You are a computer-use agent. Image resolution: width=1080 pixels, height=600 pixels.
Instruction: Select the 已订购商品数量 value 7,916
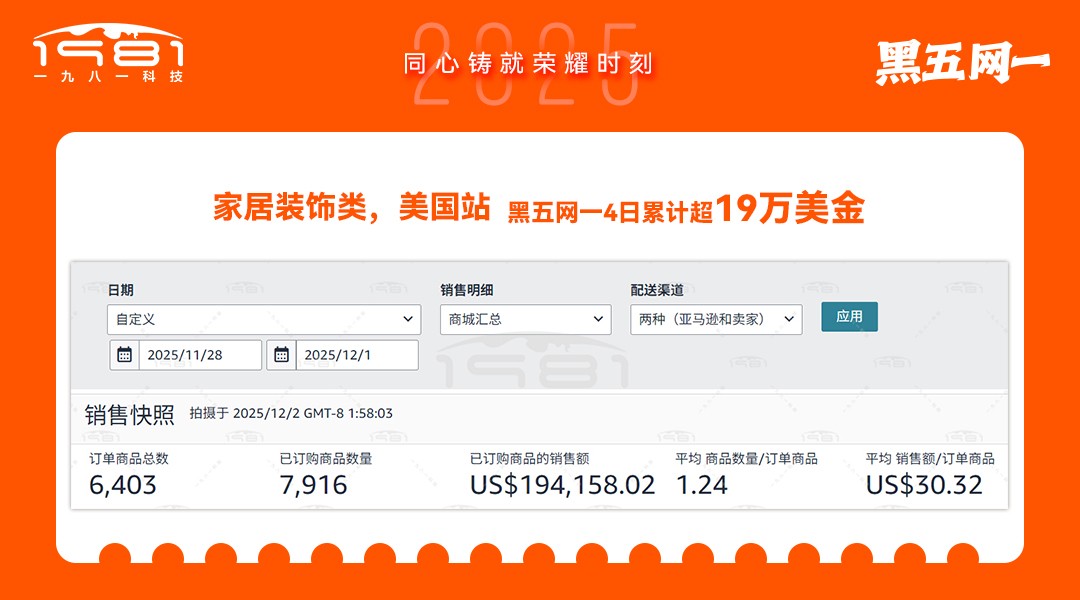(x=314, y=485)
